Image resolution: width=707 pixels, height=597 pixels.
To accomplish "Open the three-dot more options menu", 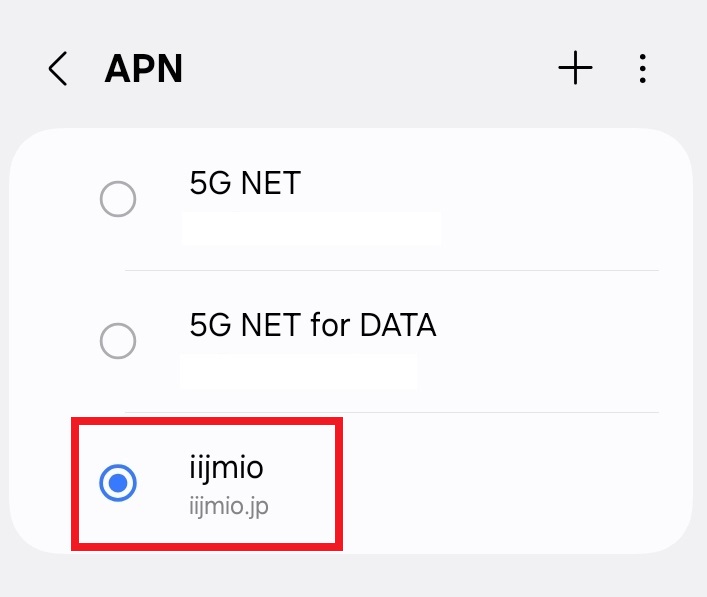I will (643, 69).
